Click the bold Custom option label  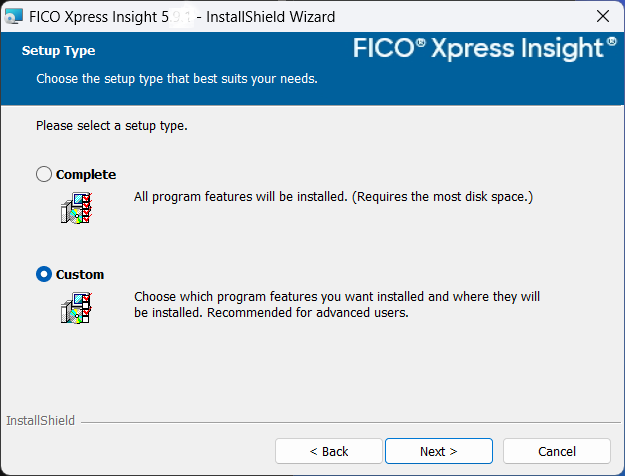pos(80,275)
